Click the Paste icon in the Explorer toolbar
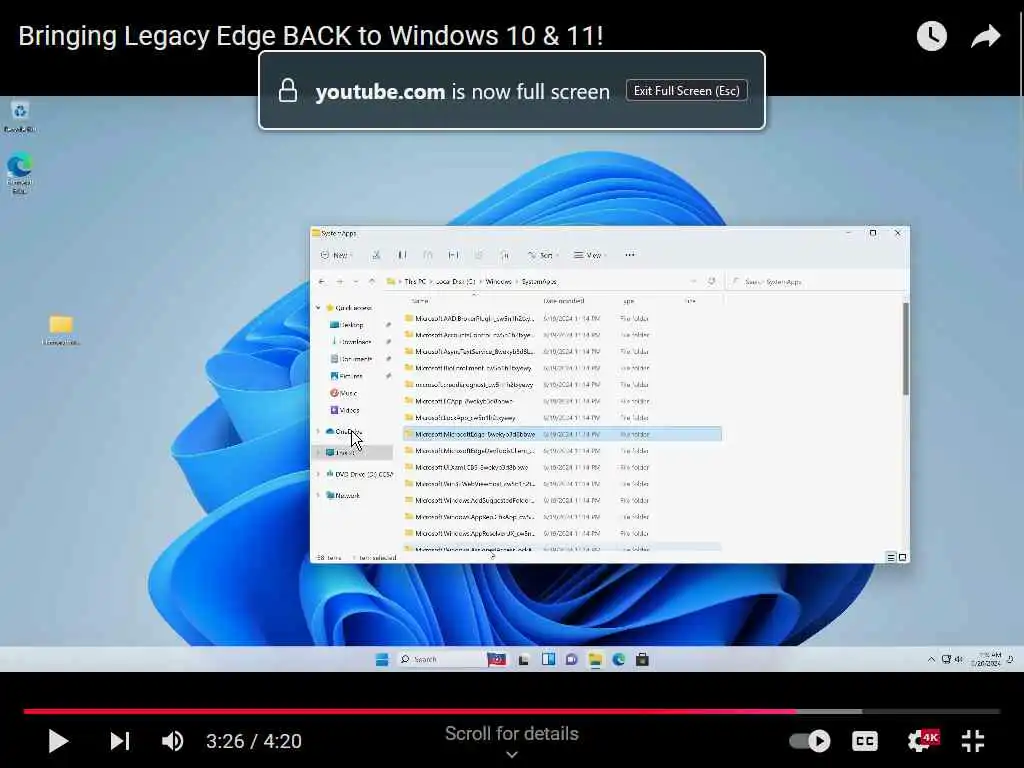 [428, 255]
